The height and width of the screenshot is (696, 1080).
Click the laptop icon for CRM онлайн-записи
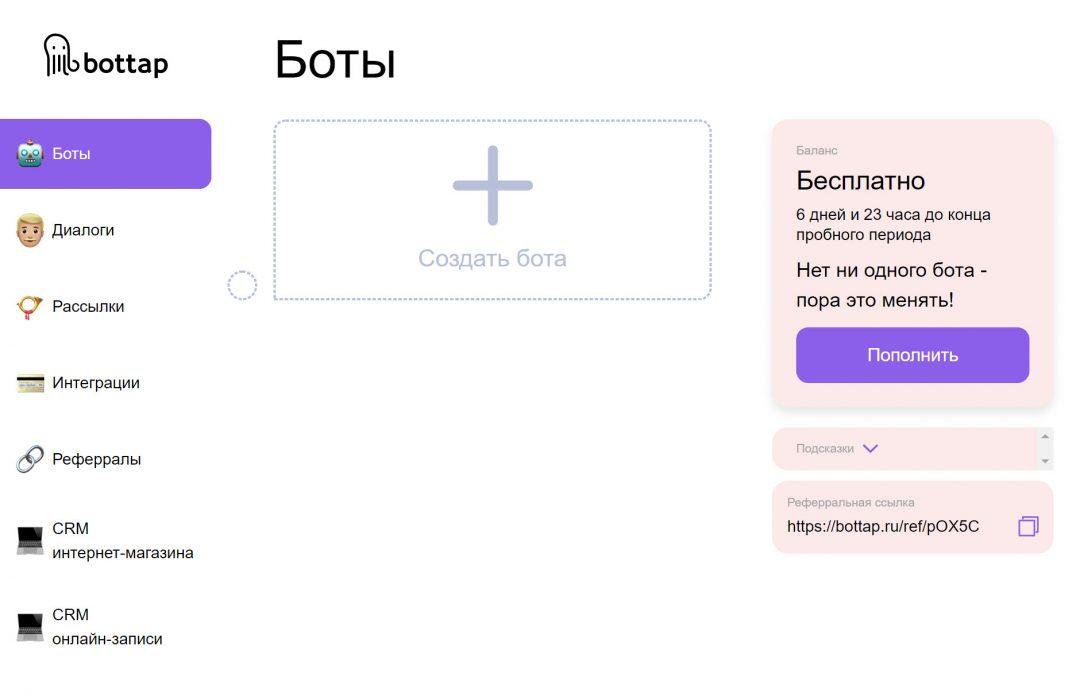pos(30,627)
